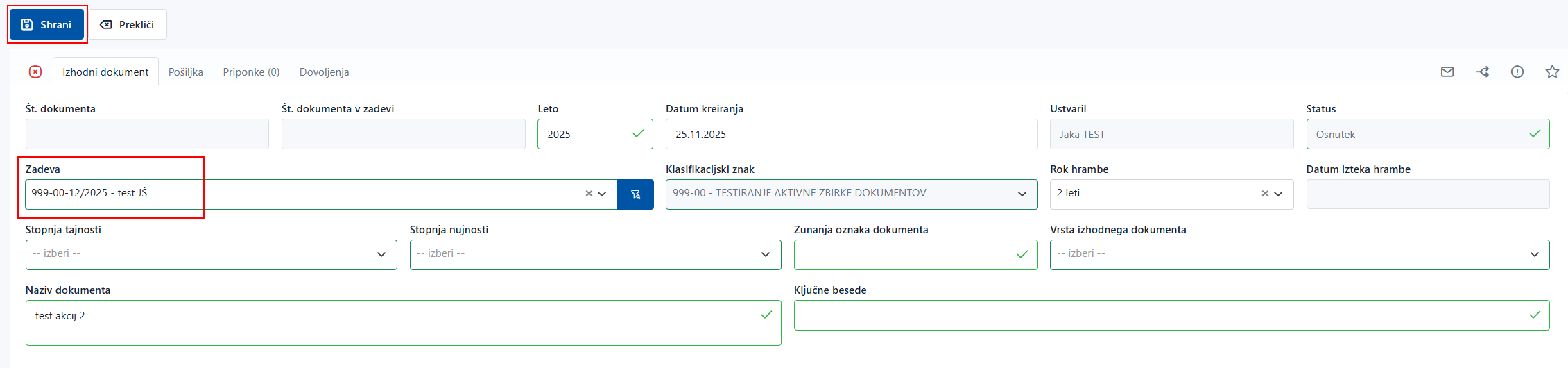Clear the Zadeva field selection

[589, 194]
